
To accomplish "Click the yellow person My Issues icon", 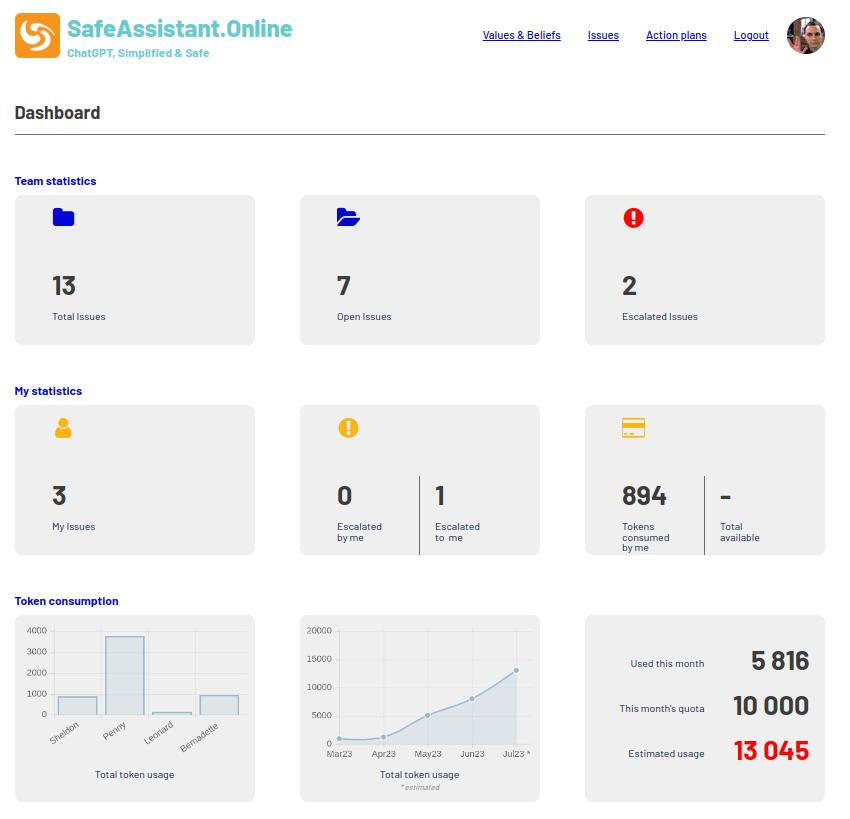I will pyautogui.click(x=63, y=428).
